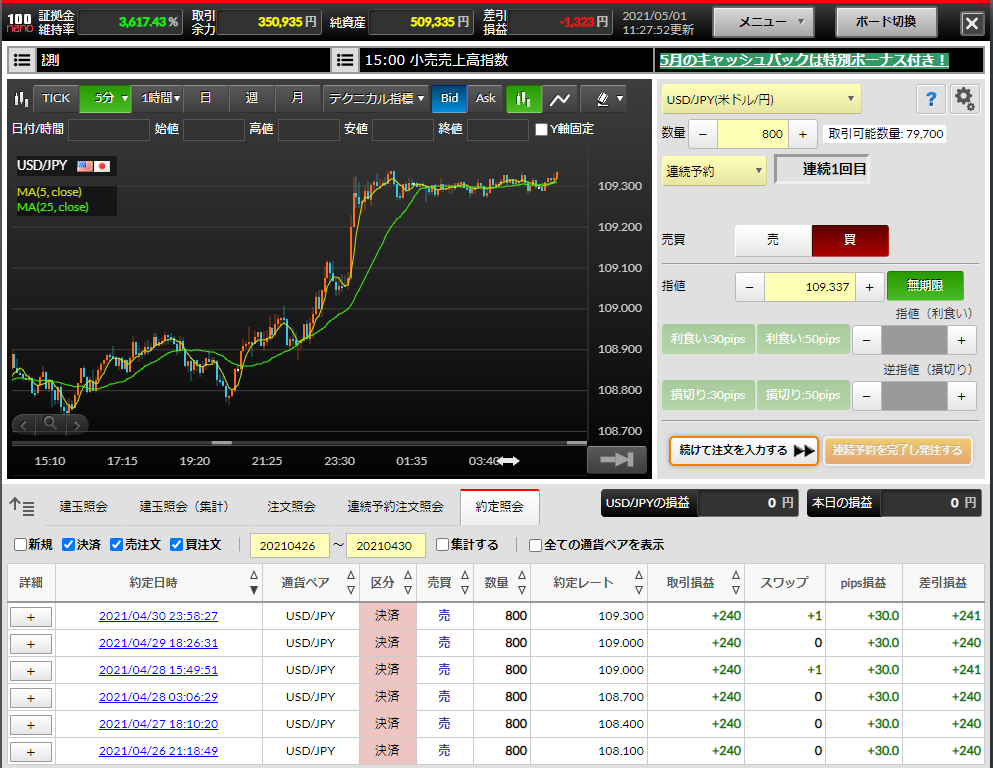Uncheck the 決済 checkbox
Image resolution: width=993 pixels, height=768 pixels.
click(68, 545)
